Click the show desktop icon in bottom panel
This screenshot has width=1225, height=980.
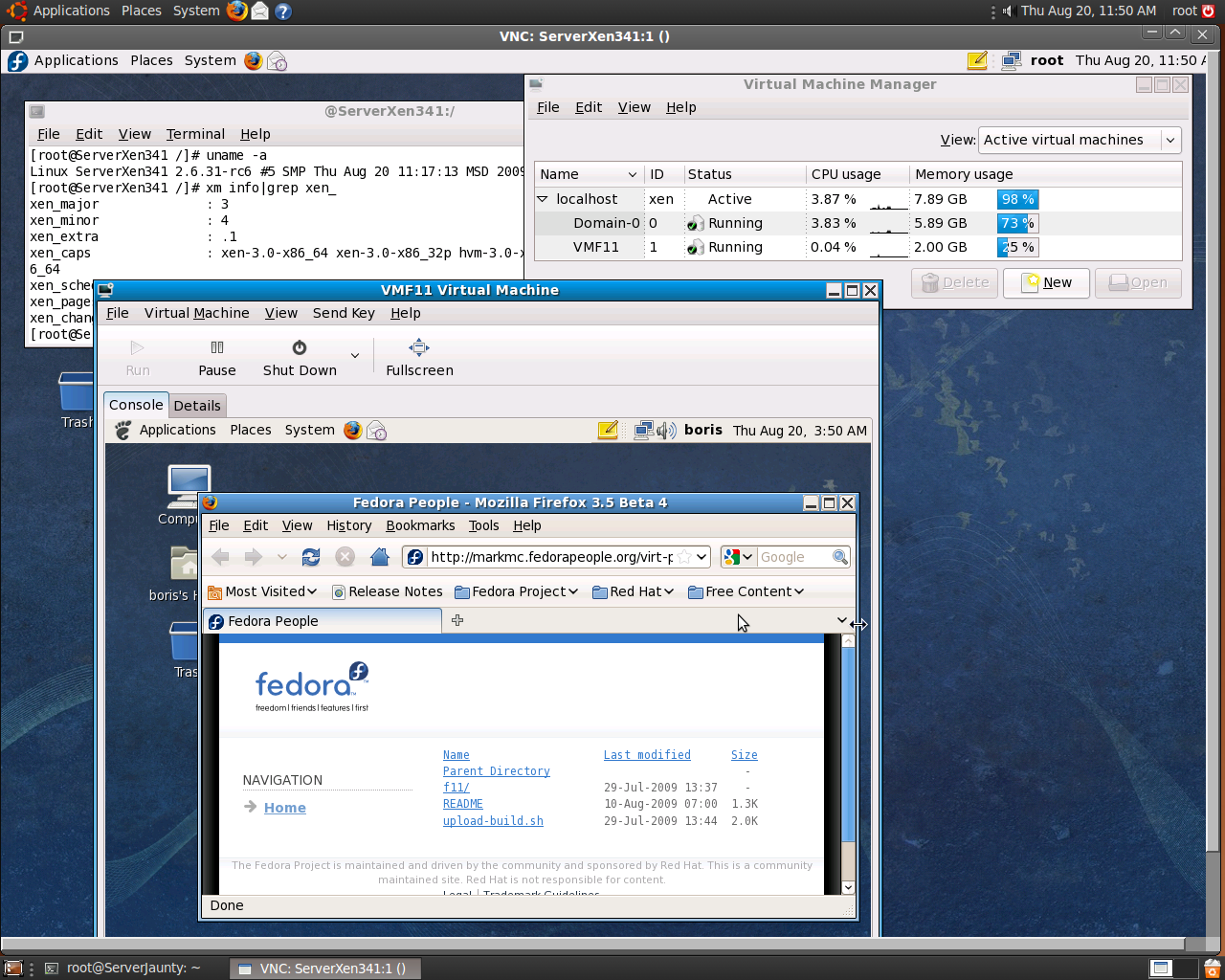tap(13, 968)
